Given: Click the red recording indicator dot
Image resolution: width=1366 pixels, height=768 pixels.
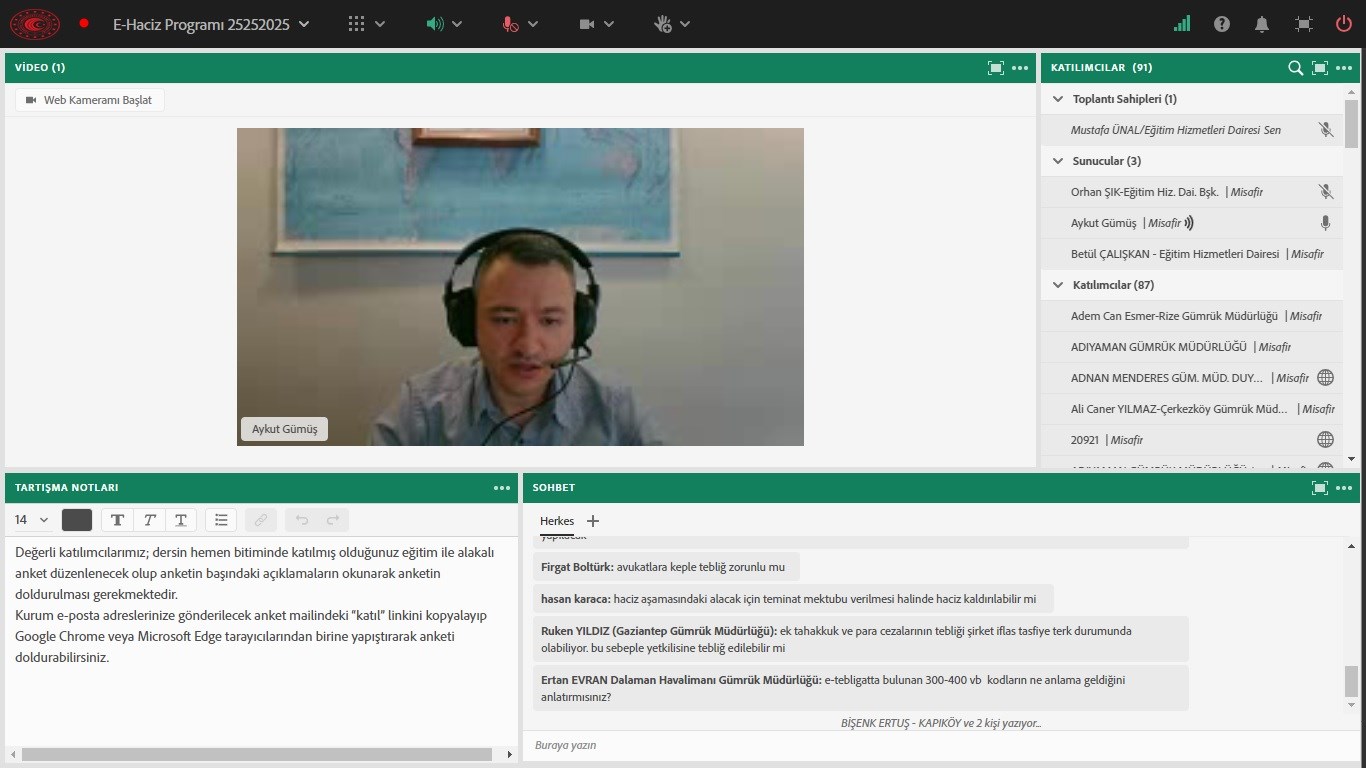Looking at the screenshot, I should pos(84,23).
